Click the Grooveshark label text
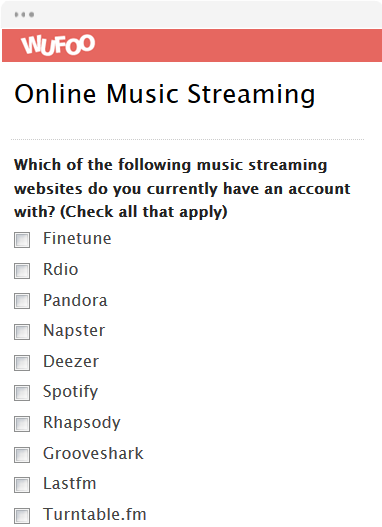 click(x=93, y=453)
